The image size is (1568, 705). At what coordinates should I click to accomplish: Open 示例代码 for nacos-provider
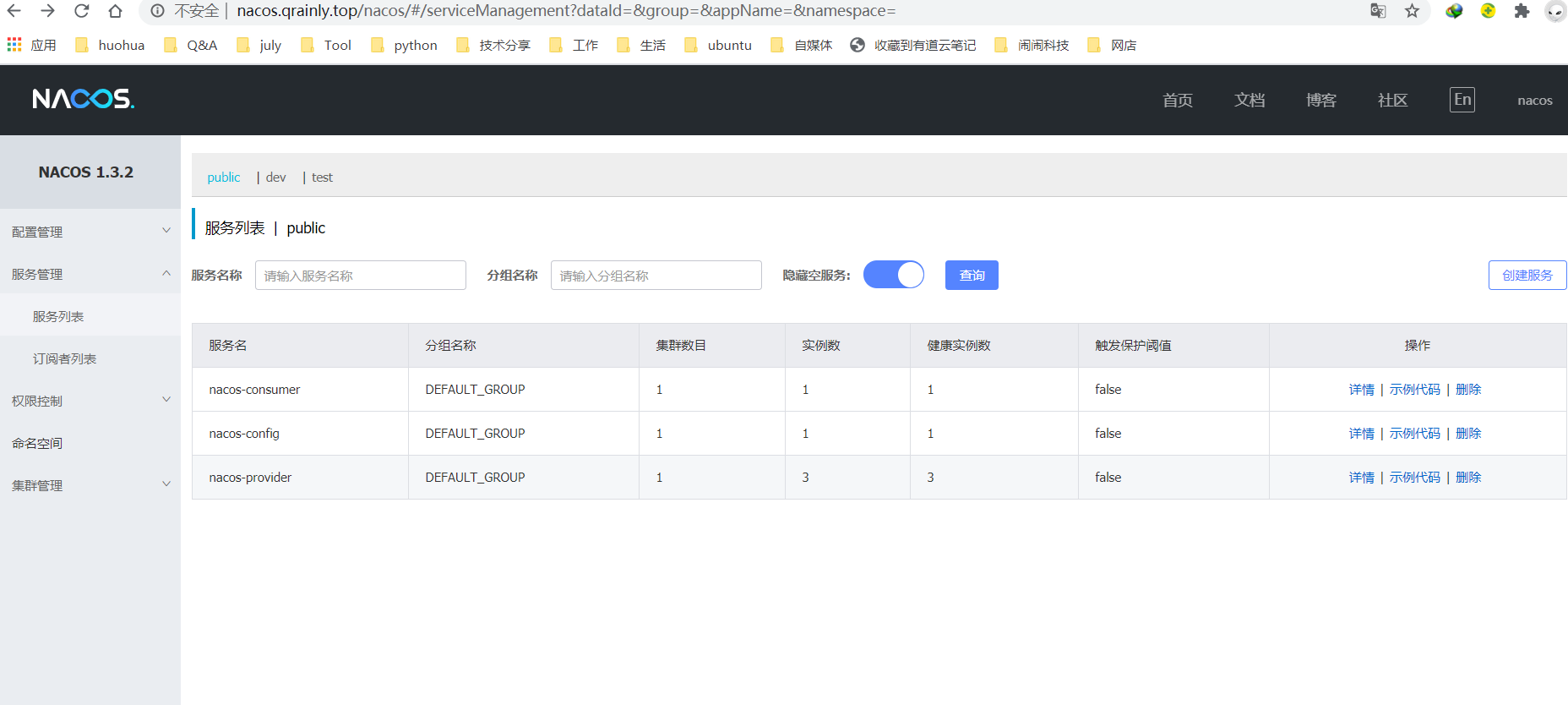click(x=1414, y=477)
